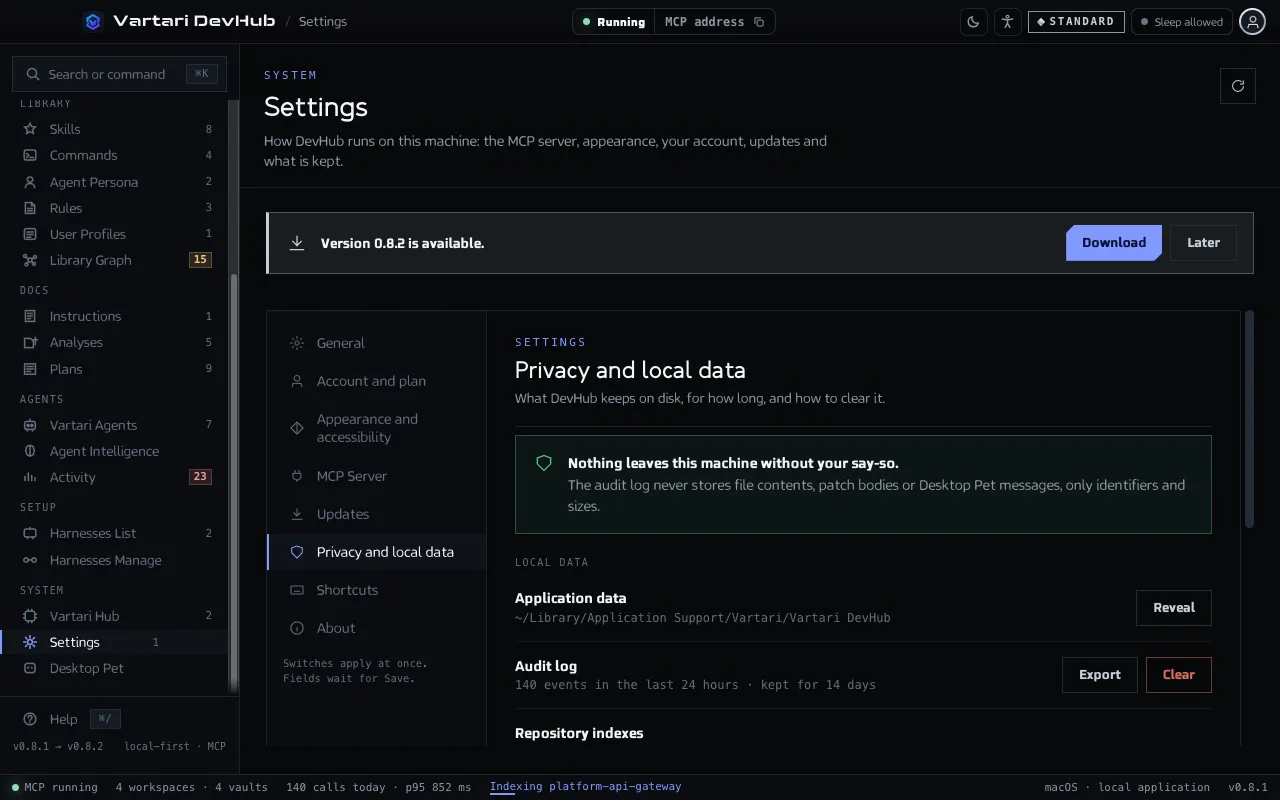Image resolution: width=1280 pixels, height=800 pixels.
Task: Open the Shortcuts settings tab
Action: point(376,590)
